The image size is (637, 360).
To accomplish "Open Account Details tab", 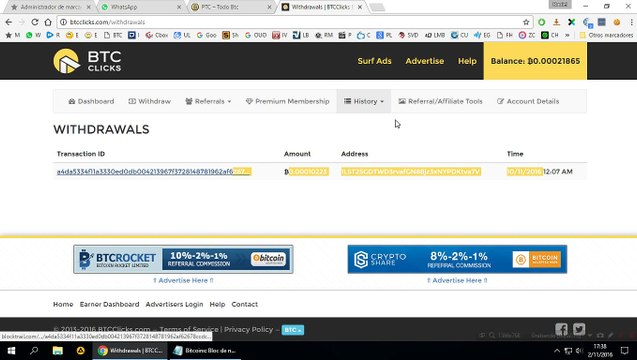I will [x=528, y=101].
